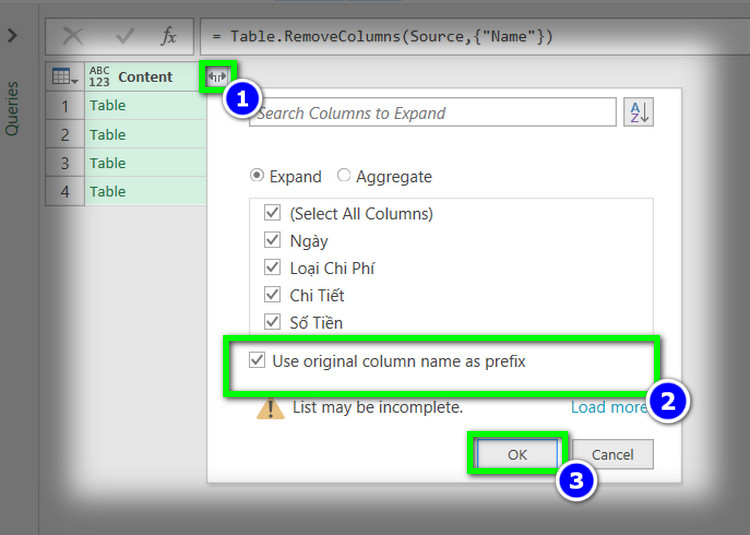Select Table cell in row 1
Screen dimensions: 750x535
pos(145,105)
